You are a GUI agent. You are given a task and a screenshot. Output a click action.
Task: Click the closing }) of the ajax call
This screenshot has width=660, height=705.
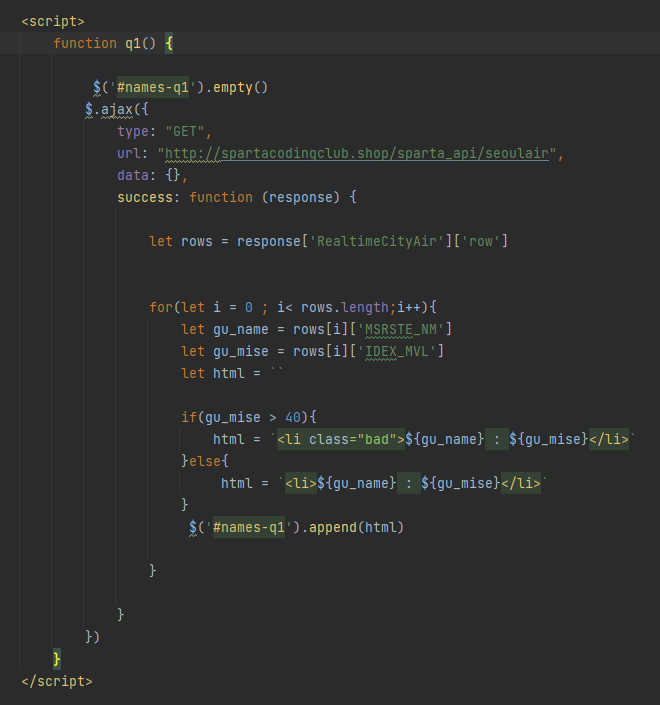tap(92, 637)
